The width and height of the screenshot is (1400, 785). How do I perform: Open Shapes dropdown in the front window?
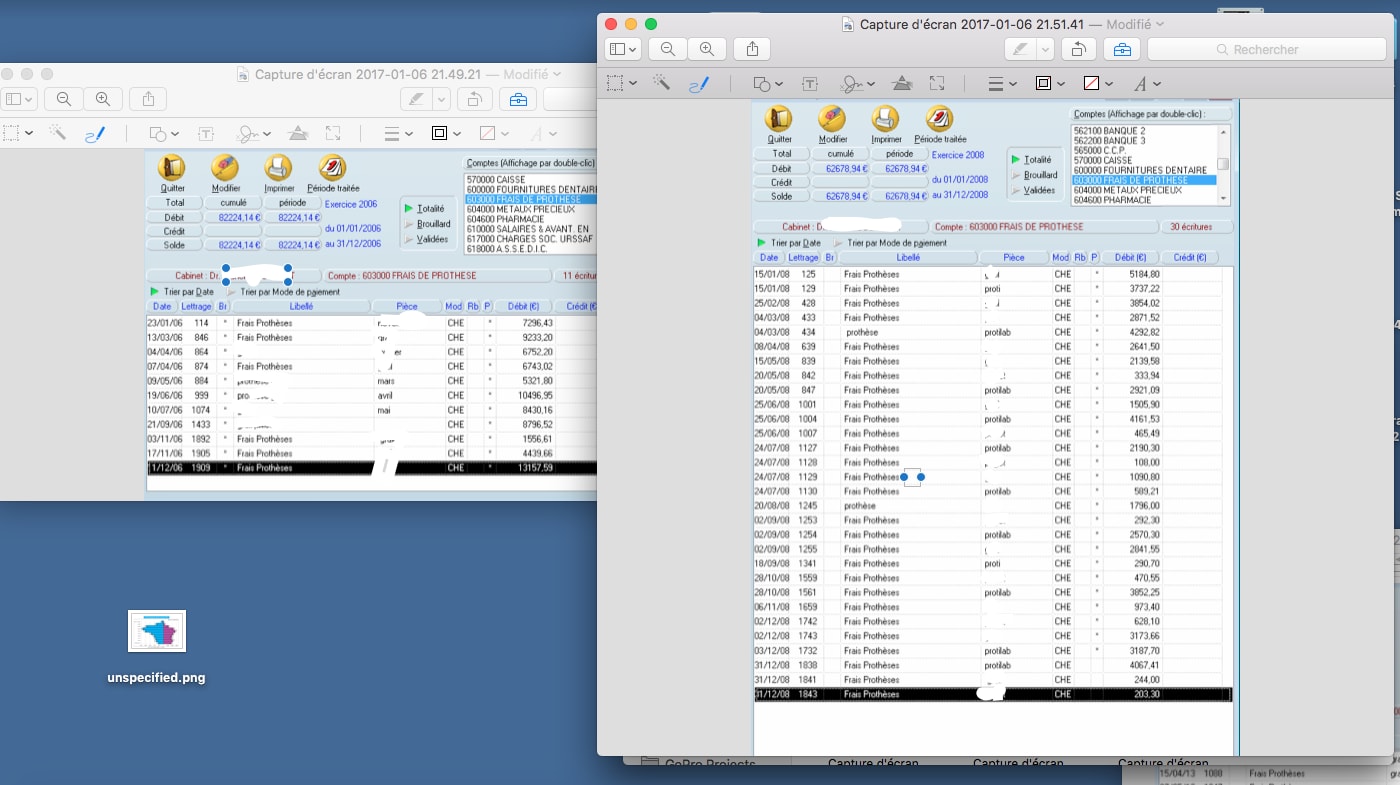coord(767,84)
